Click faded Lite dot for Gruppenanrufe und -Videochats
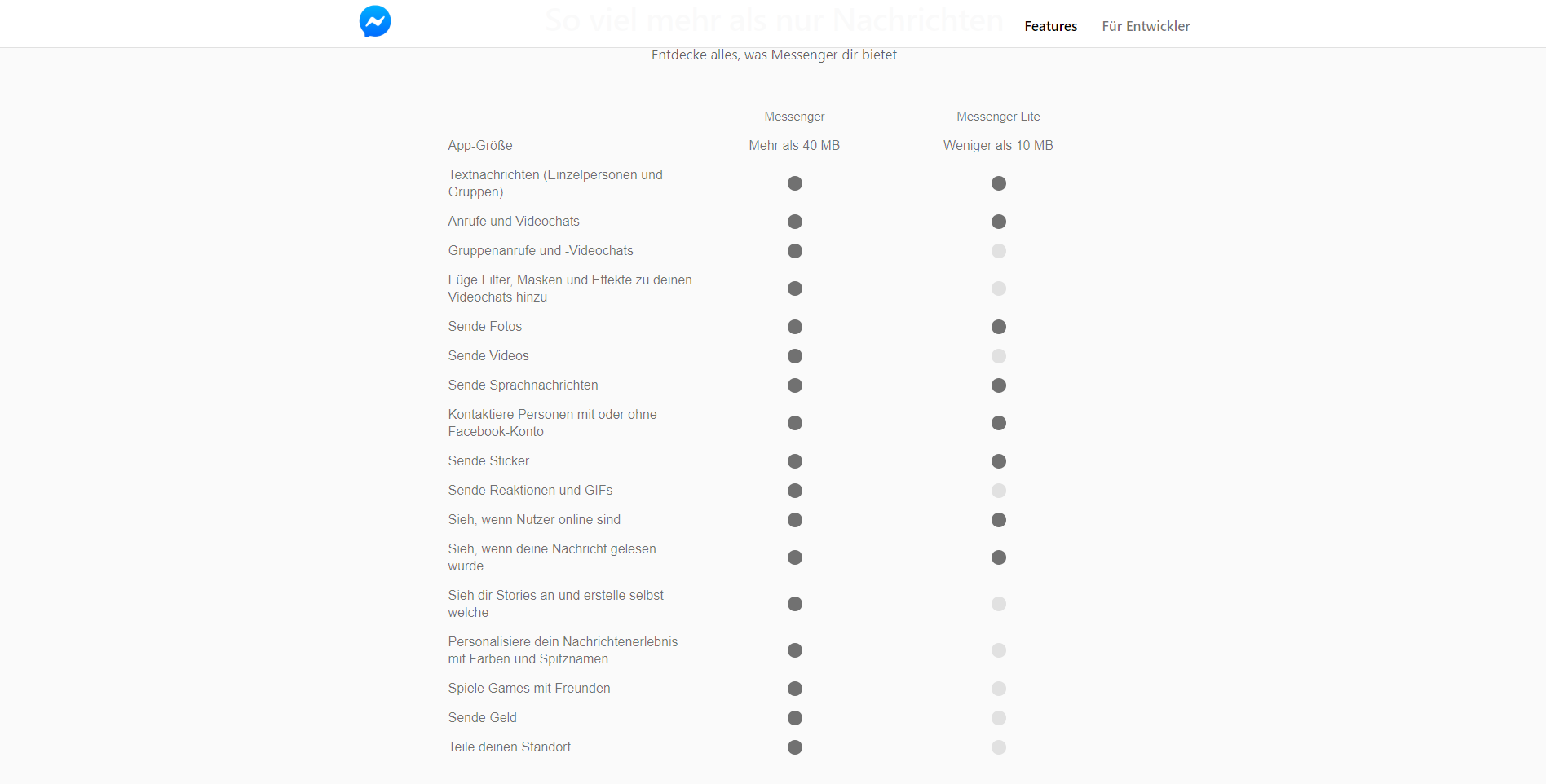This screenshot has height=784, width=1546. [999, 251]
